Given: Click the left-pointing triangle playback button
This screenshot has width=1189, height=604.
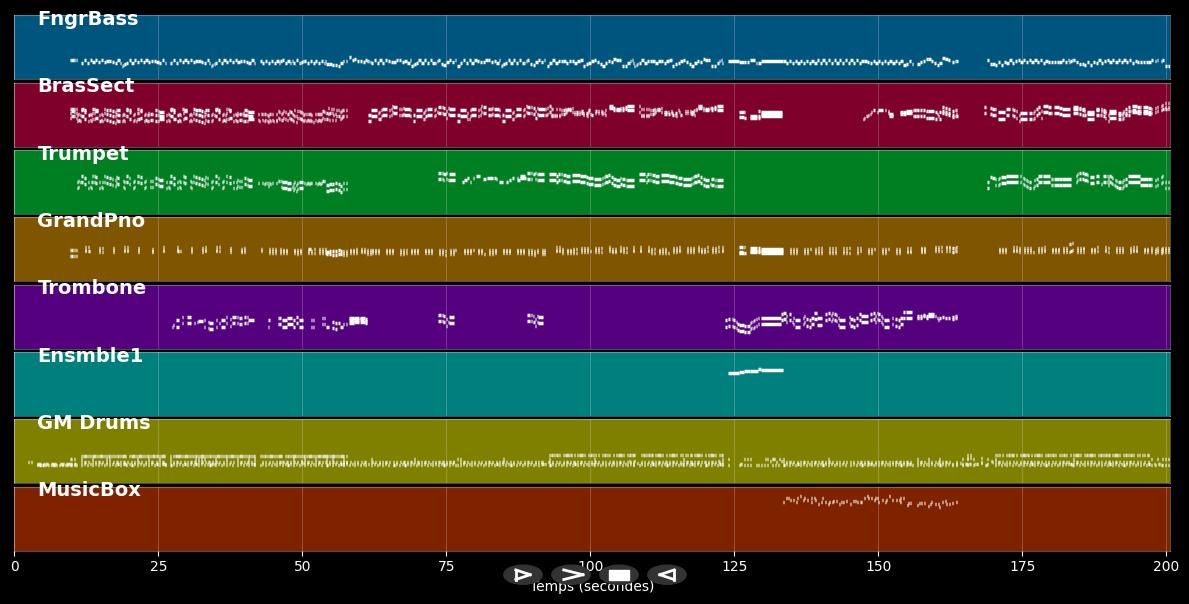Looking at the screenshot, I should [667, 575].
